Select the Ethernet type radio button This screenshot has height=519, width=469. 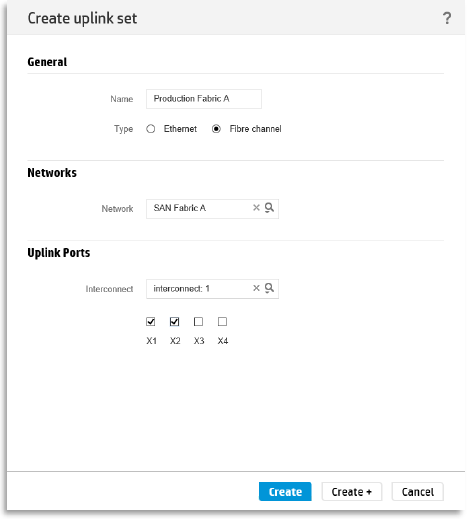151,129
